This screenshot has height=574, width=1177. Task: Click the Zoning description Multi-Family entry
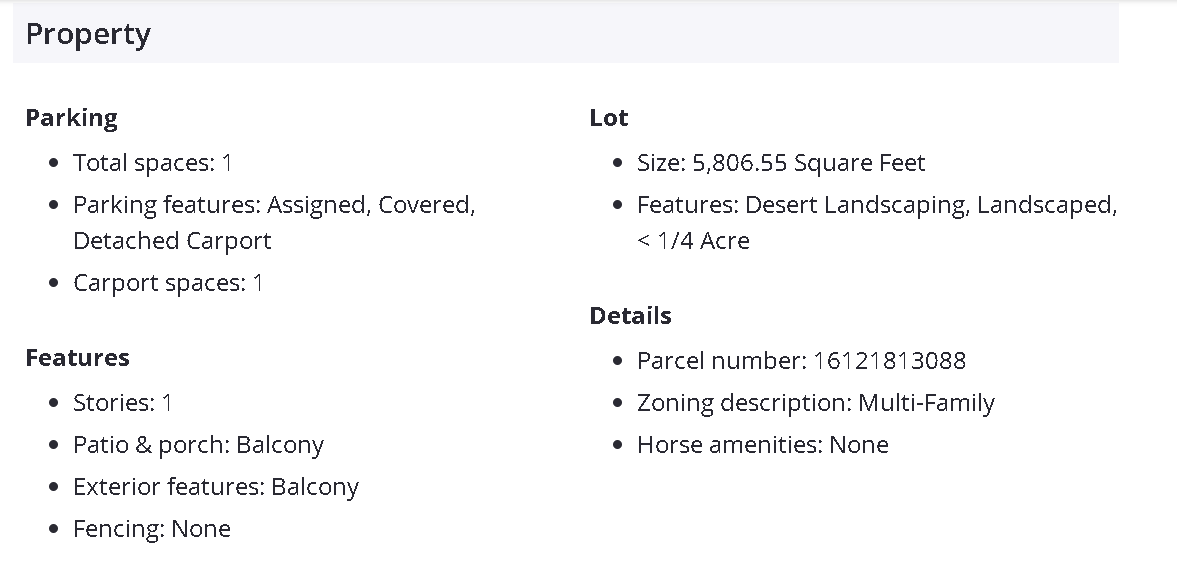click(x=815, y=403)
